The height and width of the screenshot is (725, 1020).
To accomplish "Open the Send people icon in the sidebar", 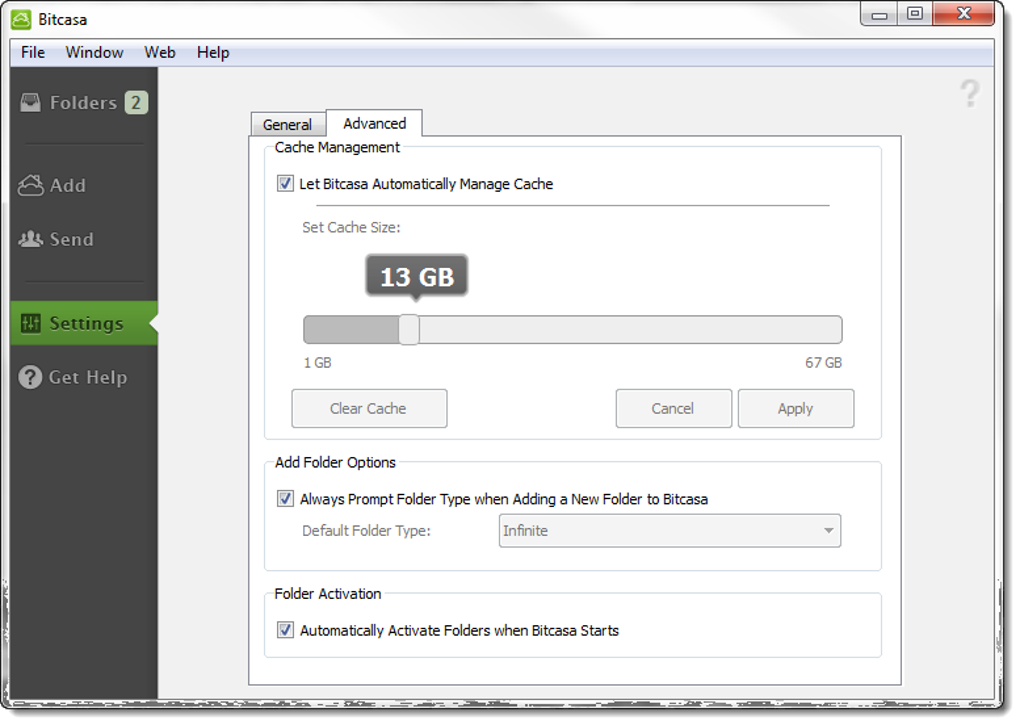I will (x=31, y=239).
